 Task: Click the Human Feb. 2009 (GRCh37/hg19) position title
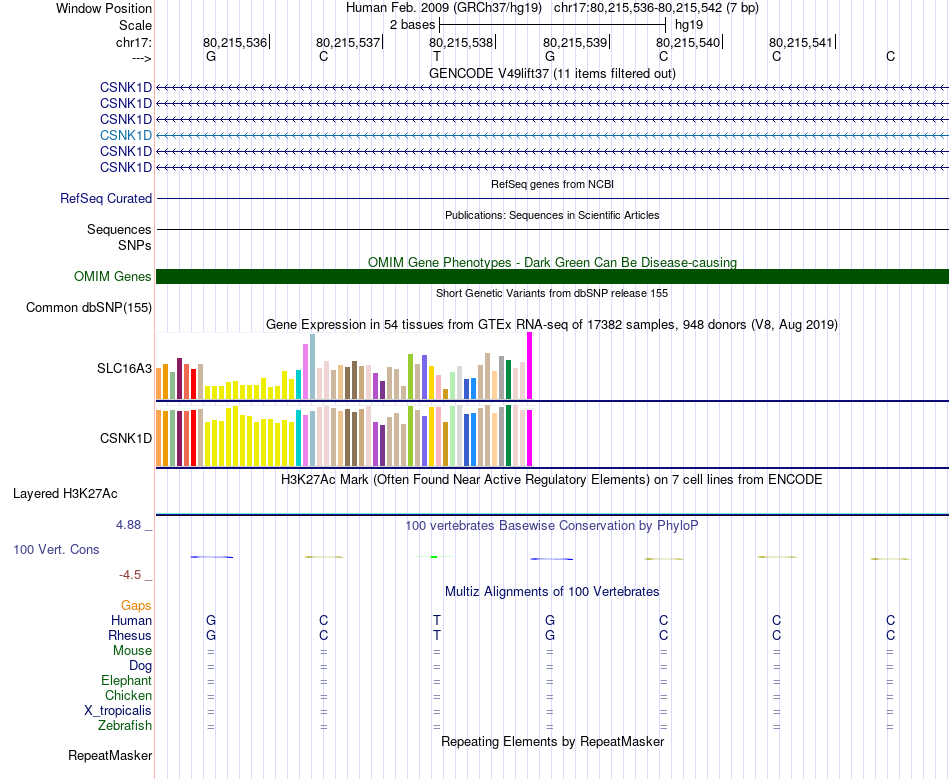click(x=444, y=8)
